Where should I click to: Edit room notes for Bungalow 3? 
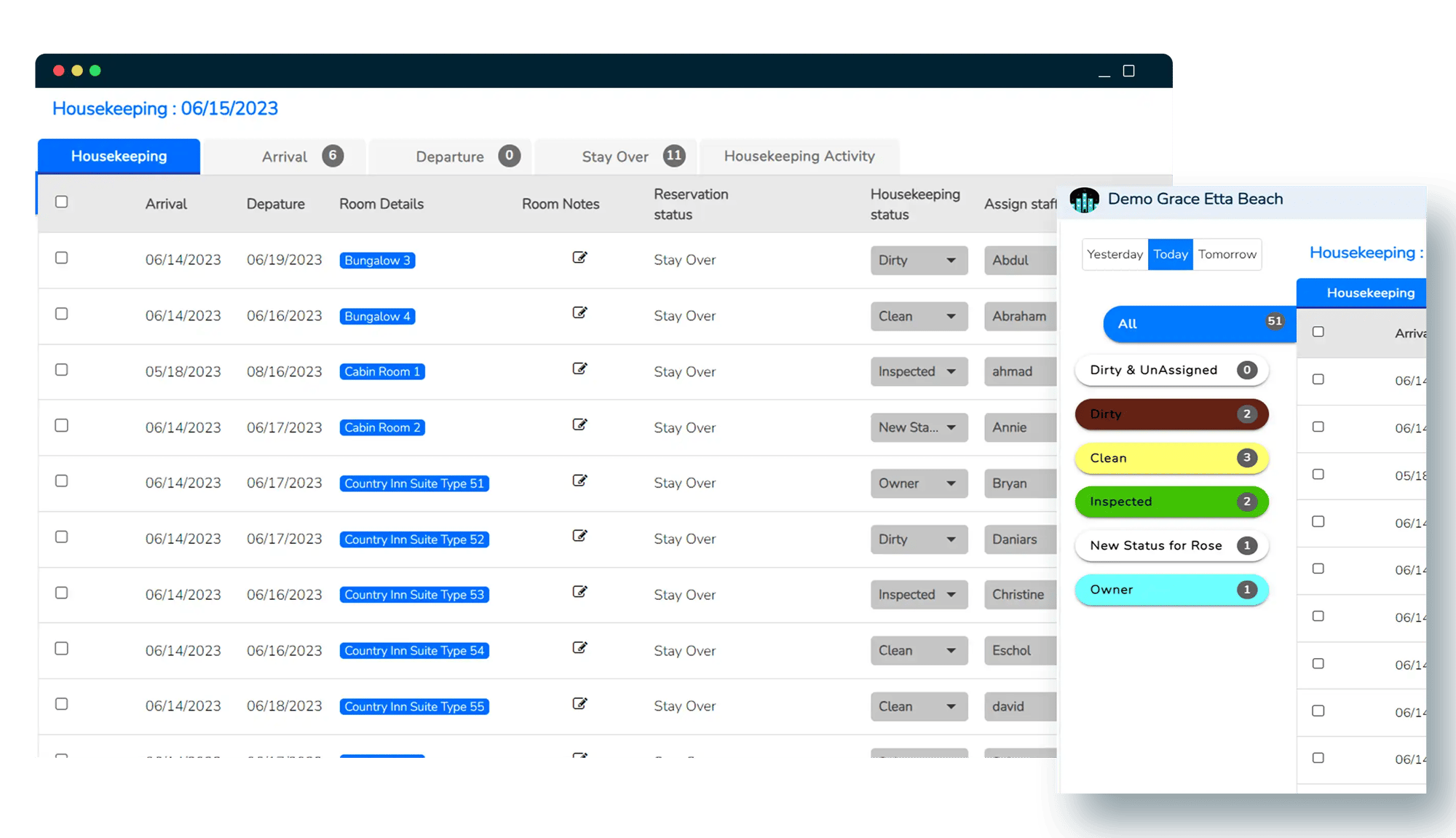[579, 258]
